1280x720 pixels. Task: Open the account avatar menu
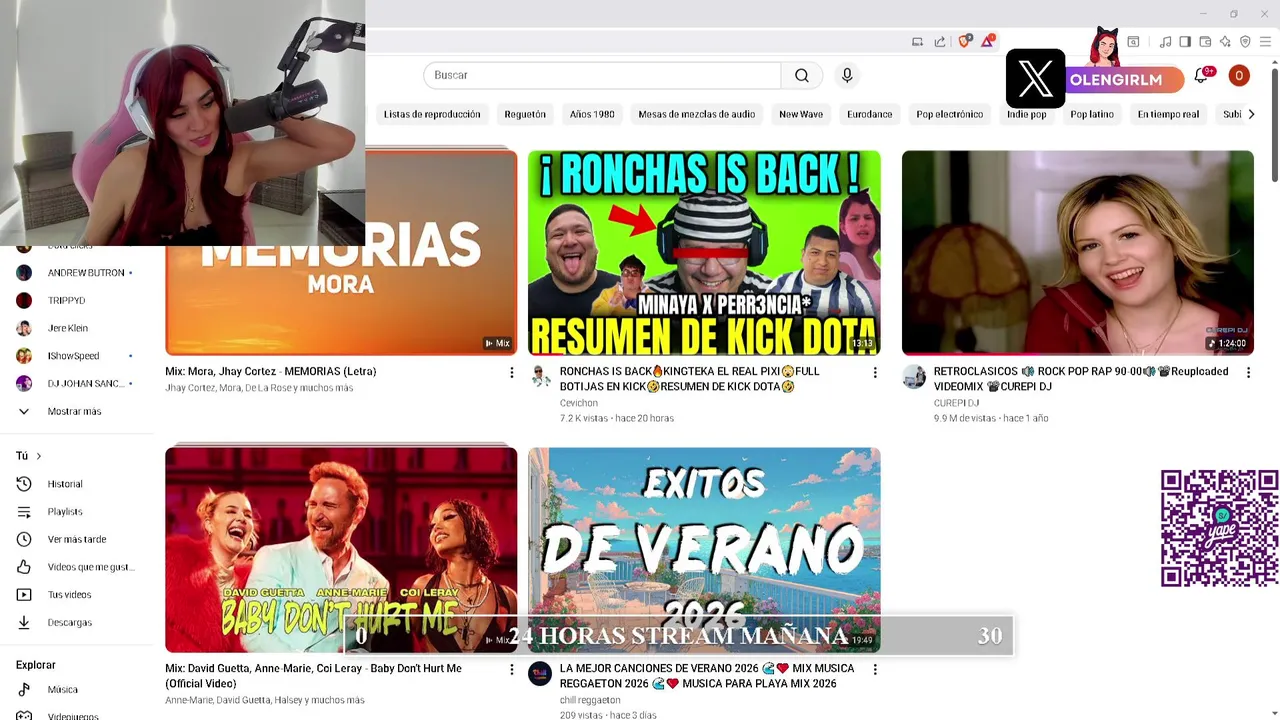(x=1239, y=75)
